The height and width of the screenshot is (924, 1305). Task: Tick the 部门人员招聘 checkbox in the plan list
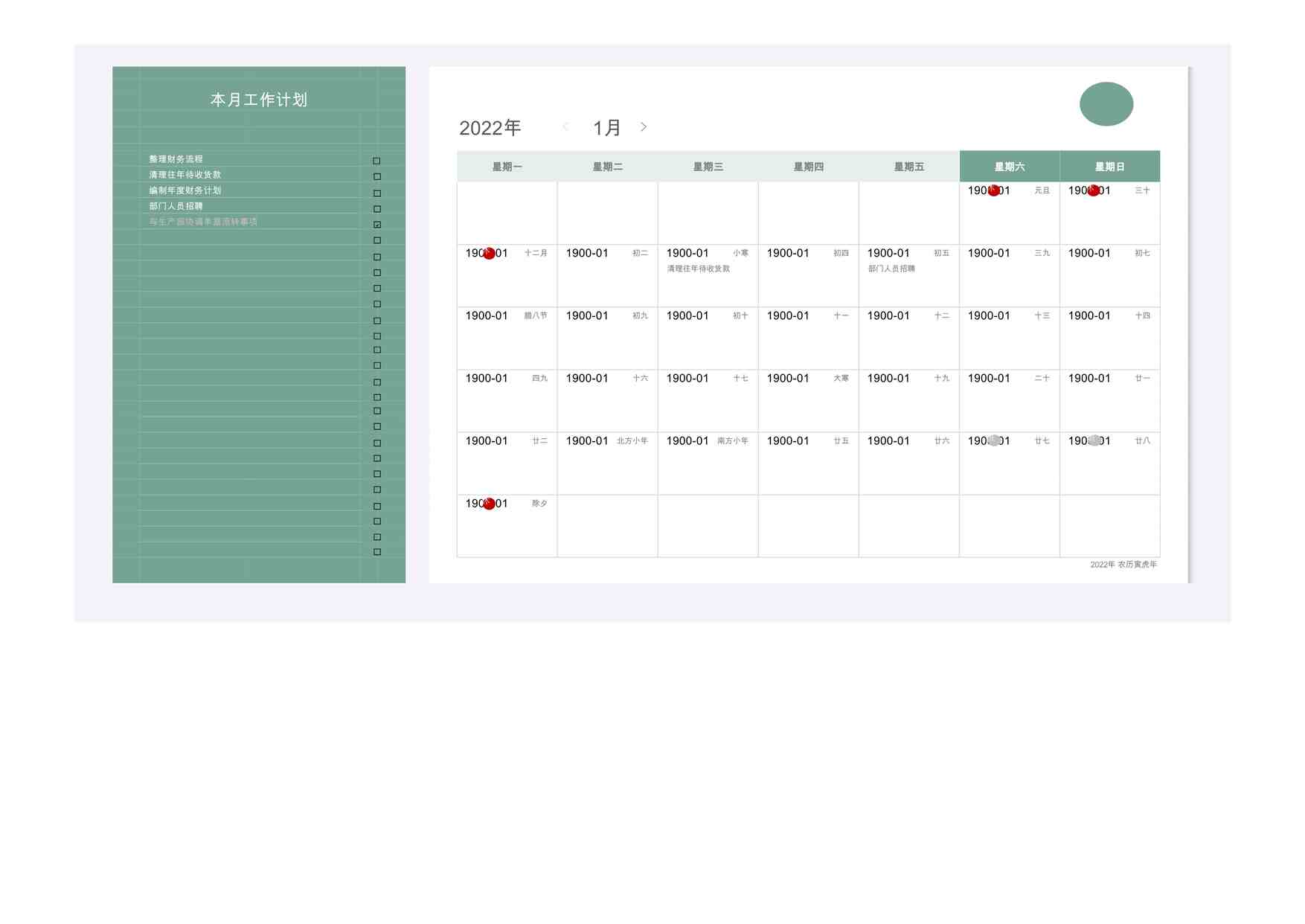coord(376,209)
